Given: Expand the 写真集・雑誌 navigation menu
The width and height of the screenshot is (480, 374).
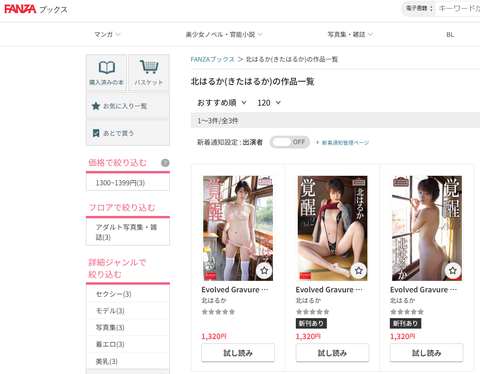Looking at the screenshot, I should tap(350, 34).
